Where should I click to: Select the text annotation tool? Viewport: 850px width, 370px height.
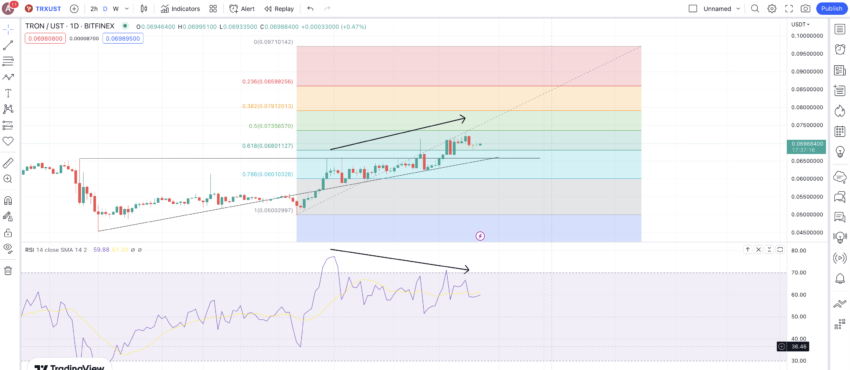(8, 93)
